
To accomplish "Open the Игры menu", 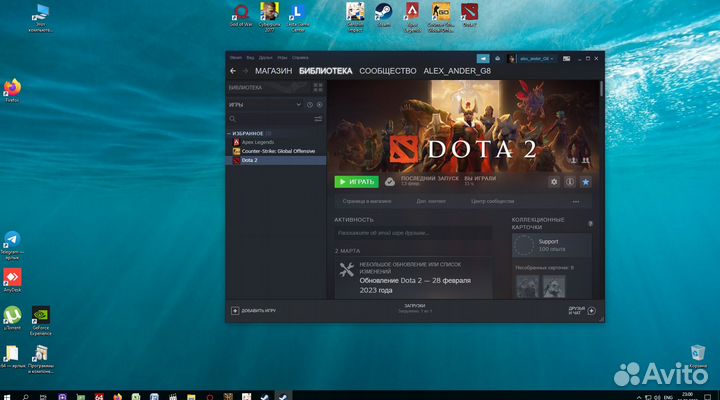I will pos(282,58).
